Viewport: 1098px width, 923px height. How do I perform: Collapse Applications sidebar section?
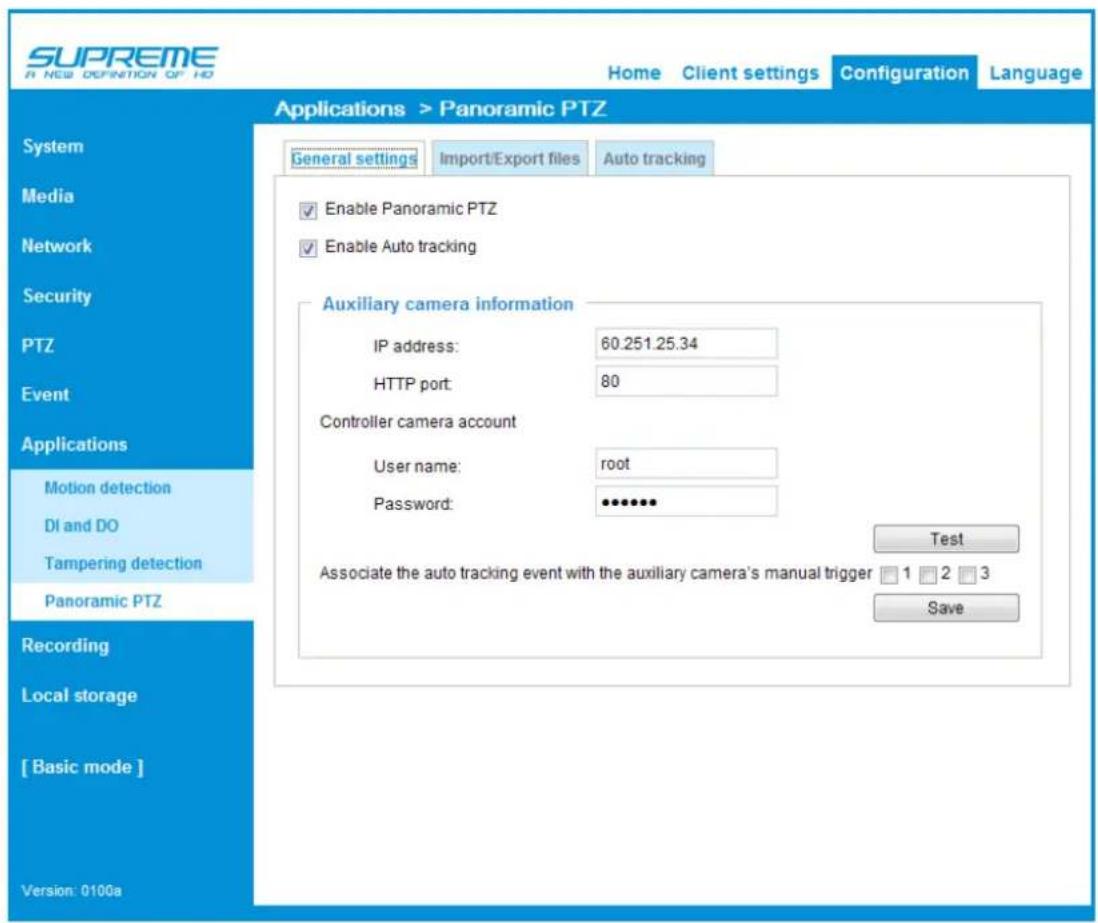pyautogui.click(x=74, y=444)
